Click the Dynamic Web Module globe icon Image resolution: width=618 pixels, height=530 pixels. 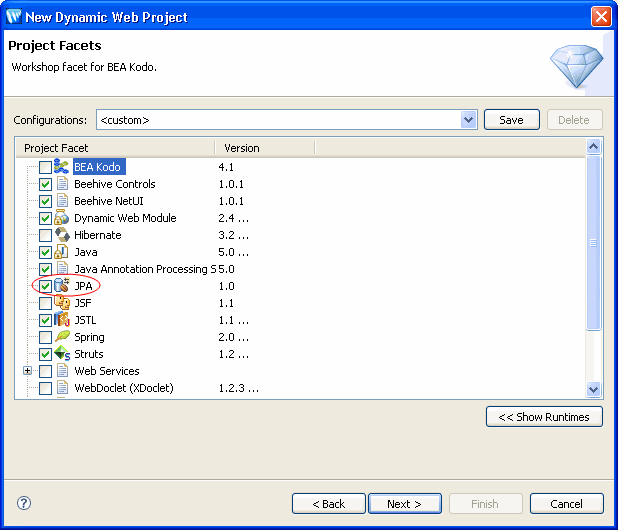click(x=61, y=218)
